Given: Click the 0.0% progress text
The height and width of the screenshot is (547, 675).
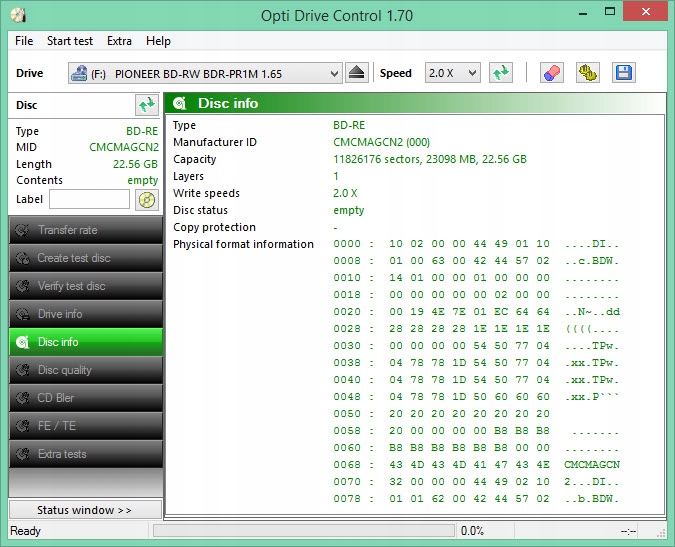Looking at the screenshot, I should [472, 531].
